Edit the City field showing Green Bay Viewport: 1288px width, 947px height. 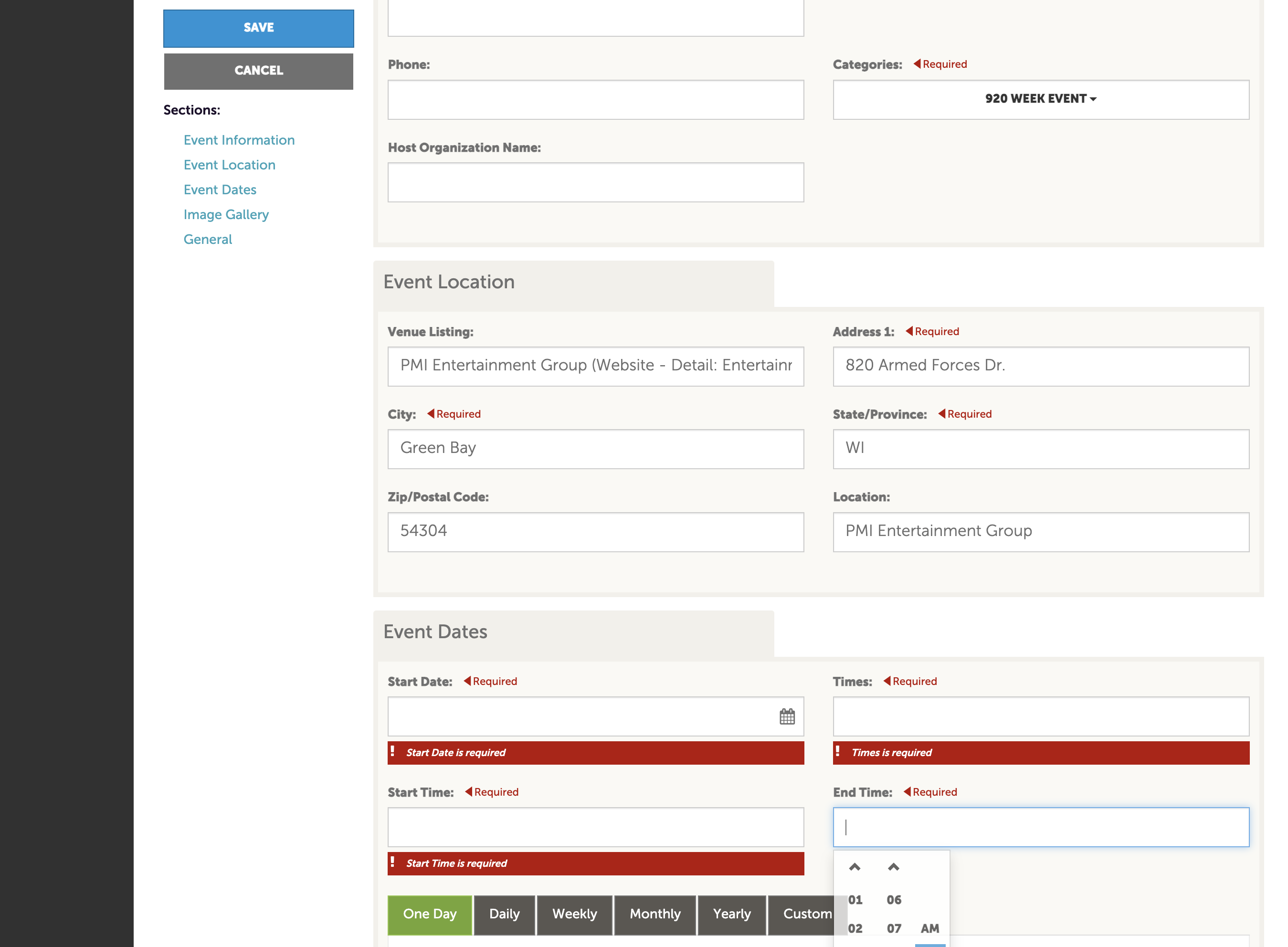pyautogui.click(x=596, y=449)
